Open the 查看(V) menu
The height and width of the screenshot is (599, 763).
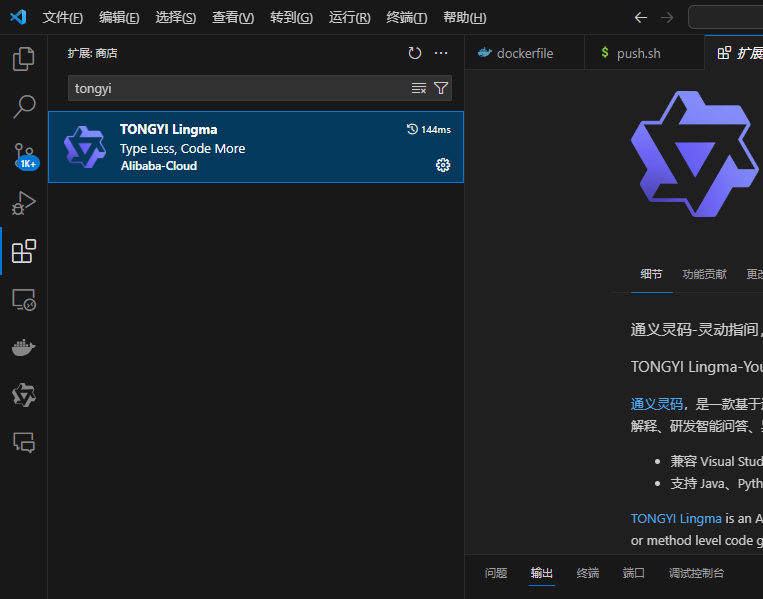(233, 18)
